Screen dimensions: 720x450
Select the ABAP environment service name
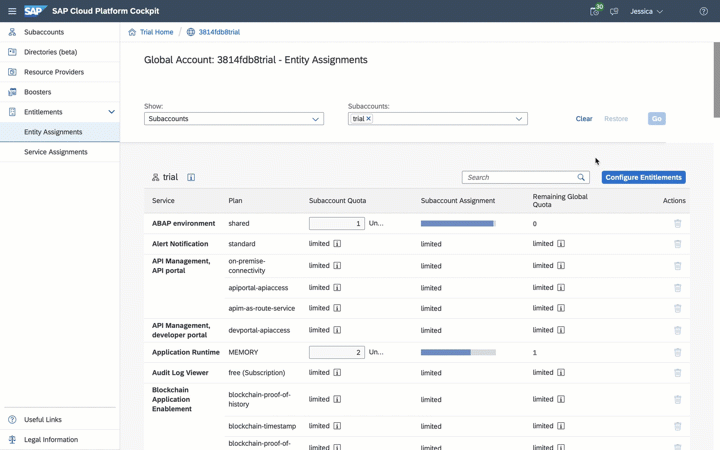click(183, 224)
